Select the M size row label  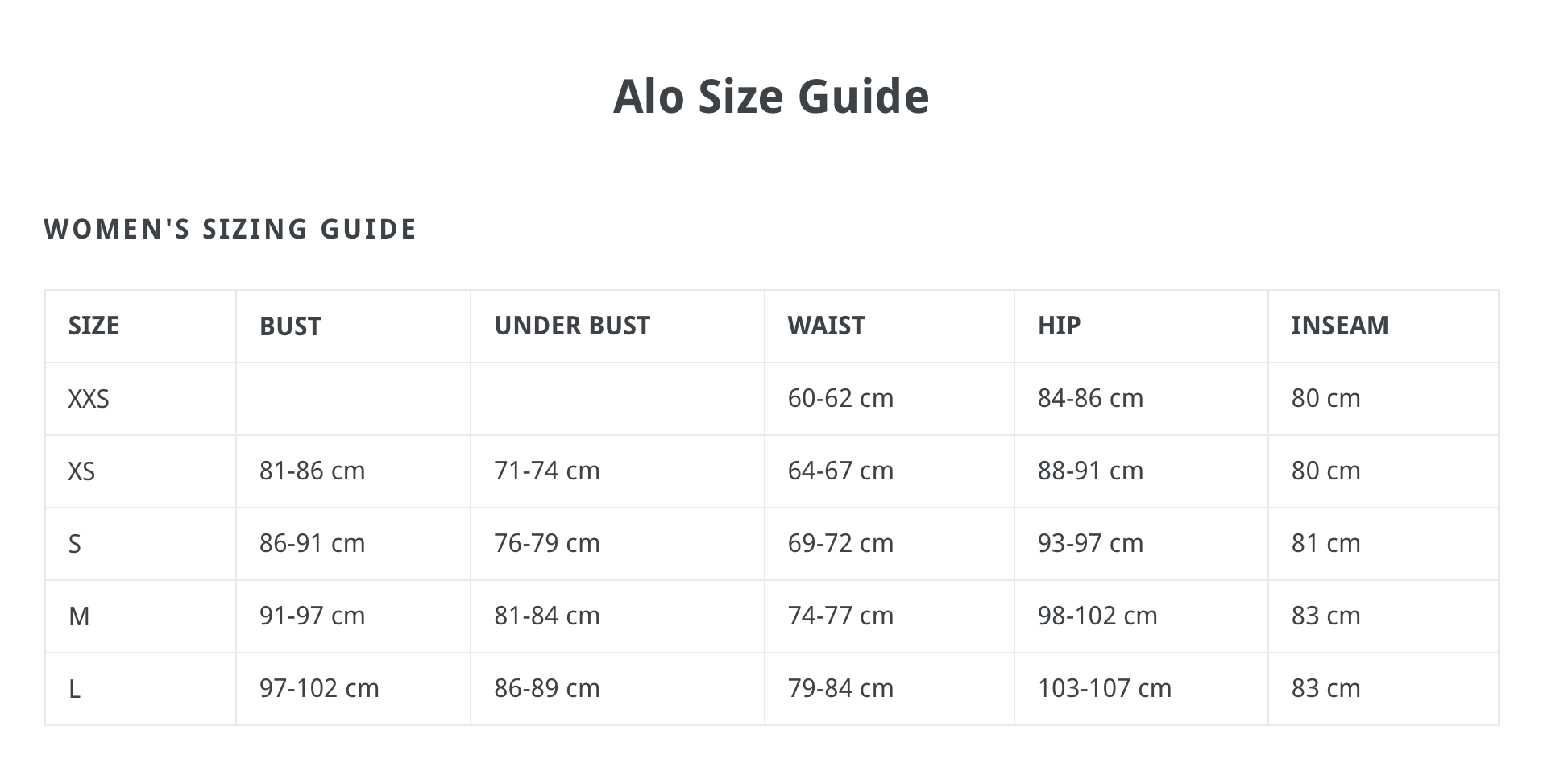tap(79, 616)
